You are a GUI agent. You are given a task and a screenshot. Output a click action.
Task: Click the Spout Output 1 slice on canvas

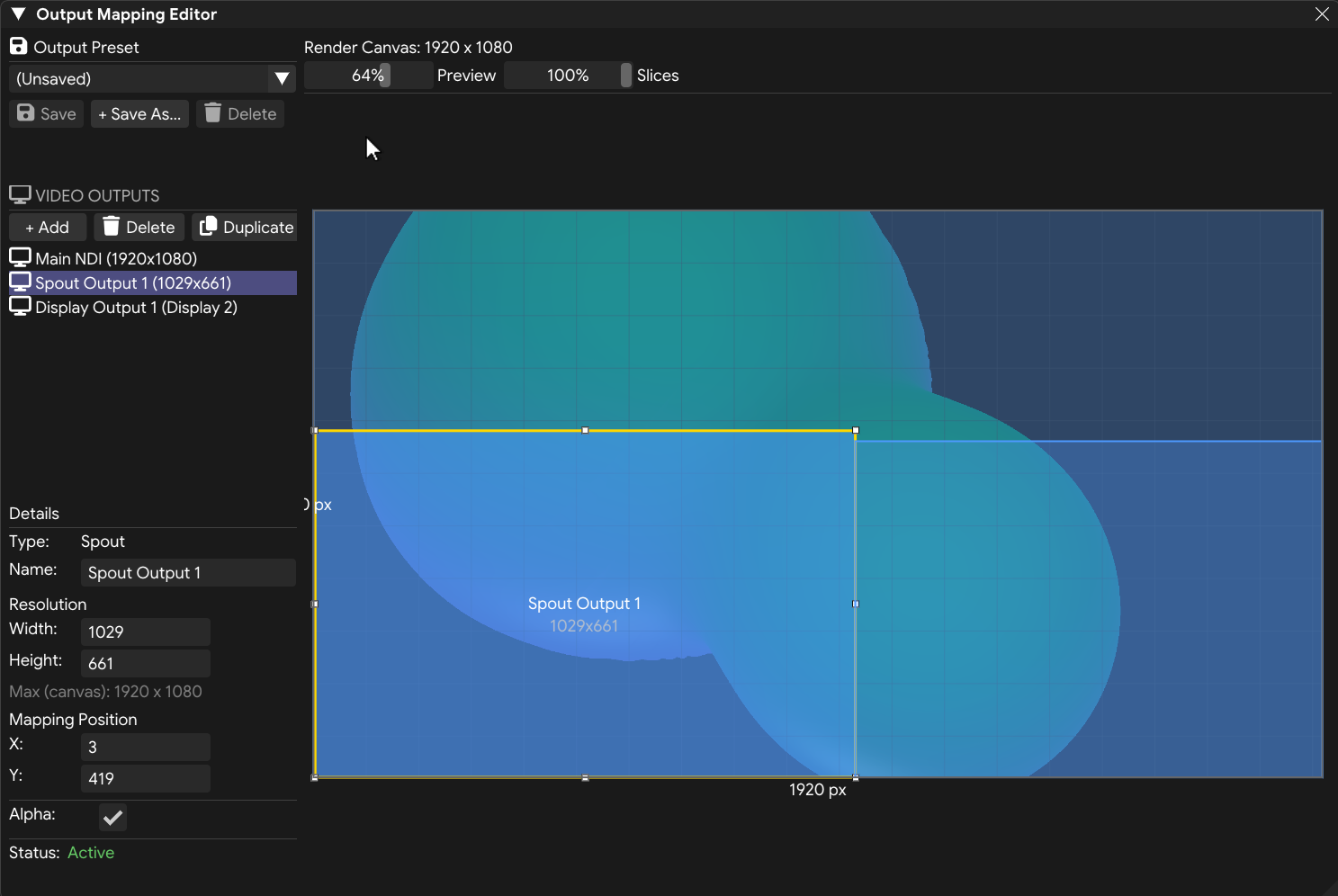tap(585, 604)
